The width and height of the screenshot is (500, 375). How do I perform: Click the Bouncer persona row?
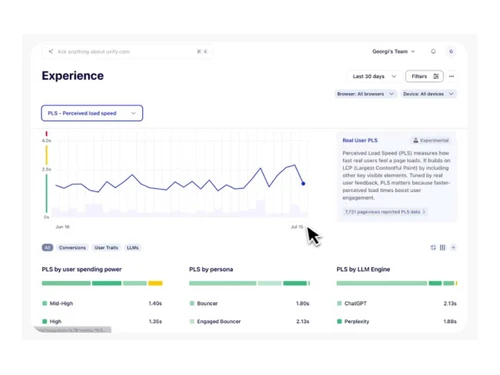249,303
